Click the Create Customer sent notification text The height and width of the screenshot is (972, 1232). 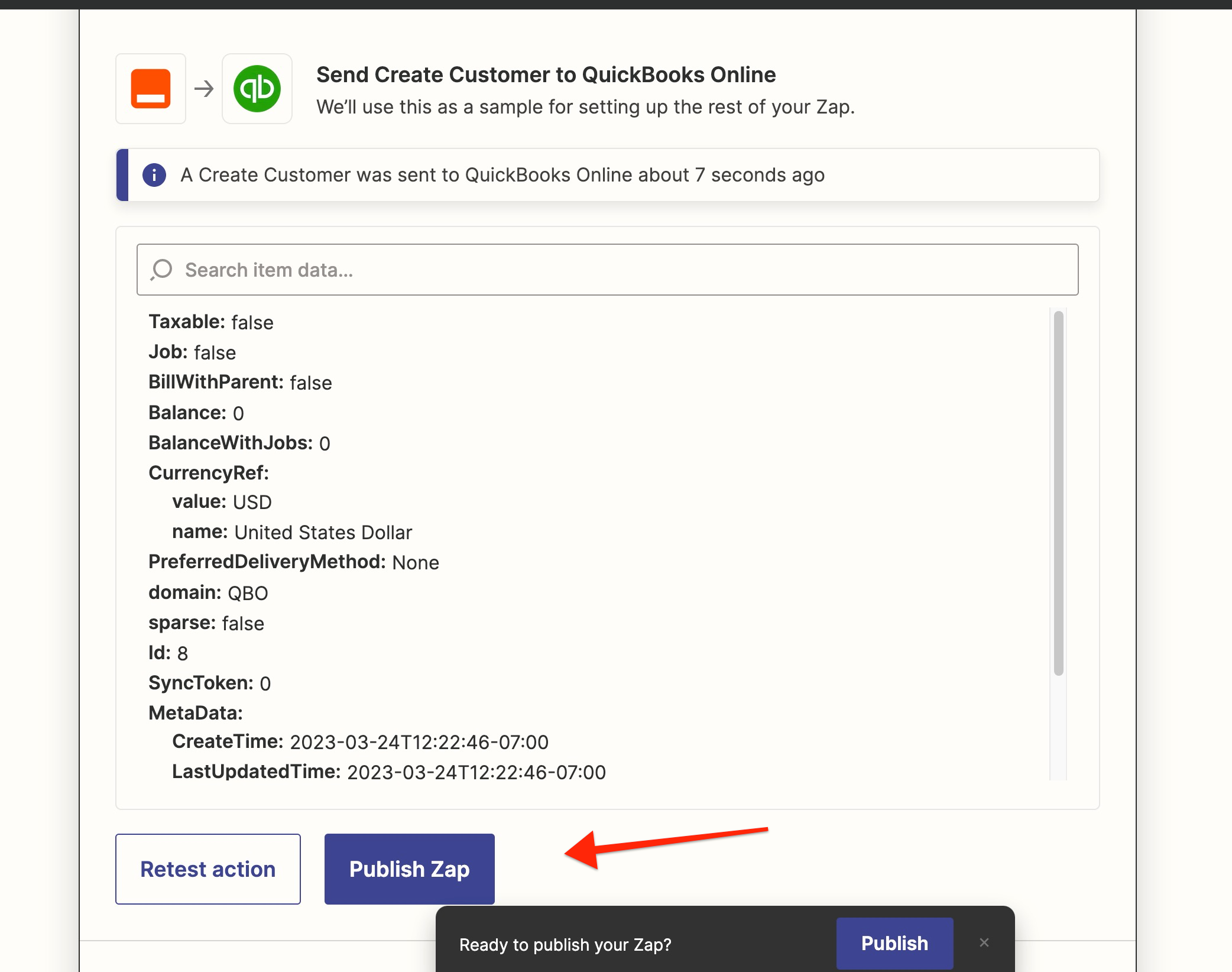[x=502, y=175]
